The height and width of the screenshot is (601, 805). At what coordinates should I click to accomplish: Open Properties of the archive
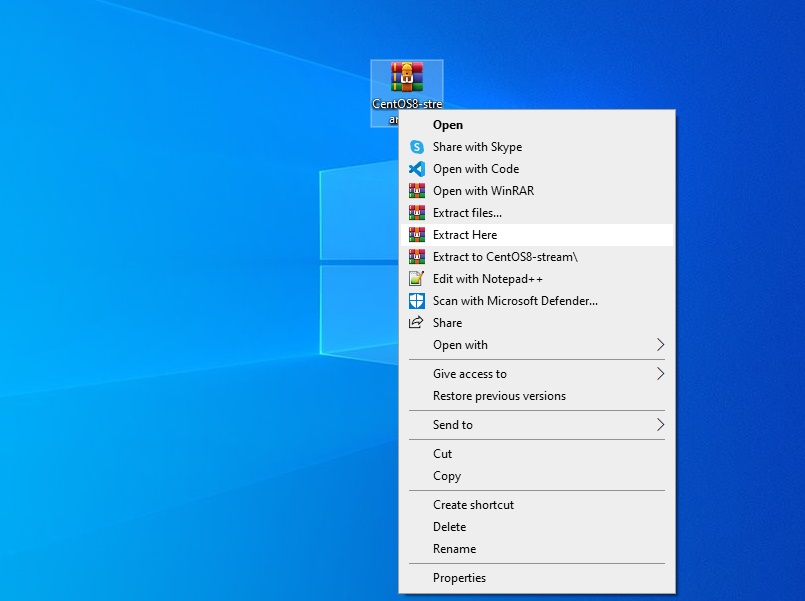(536, 577)
